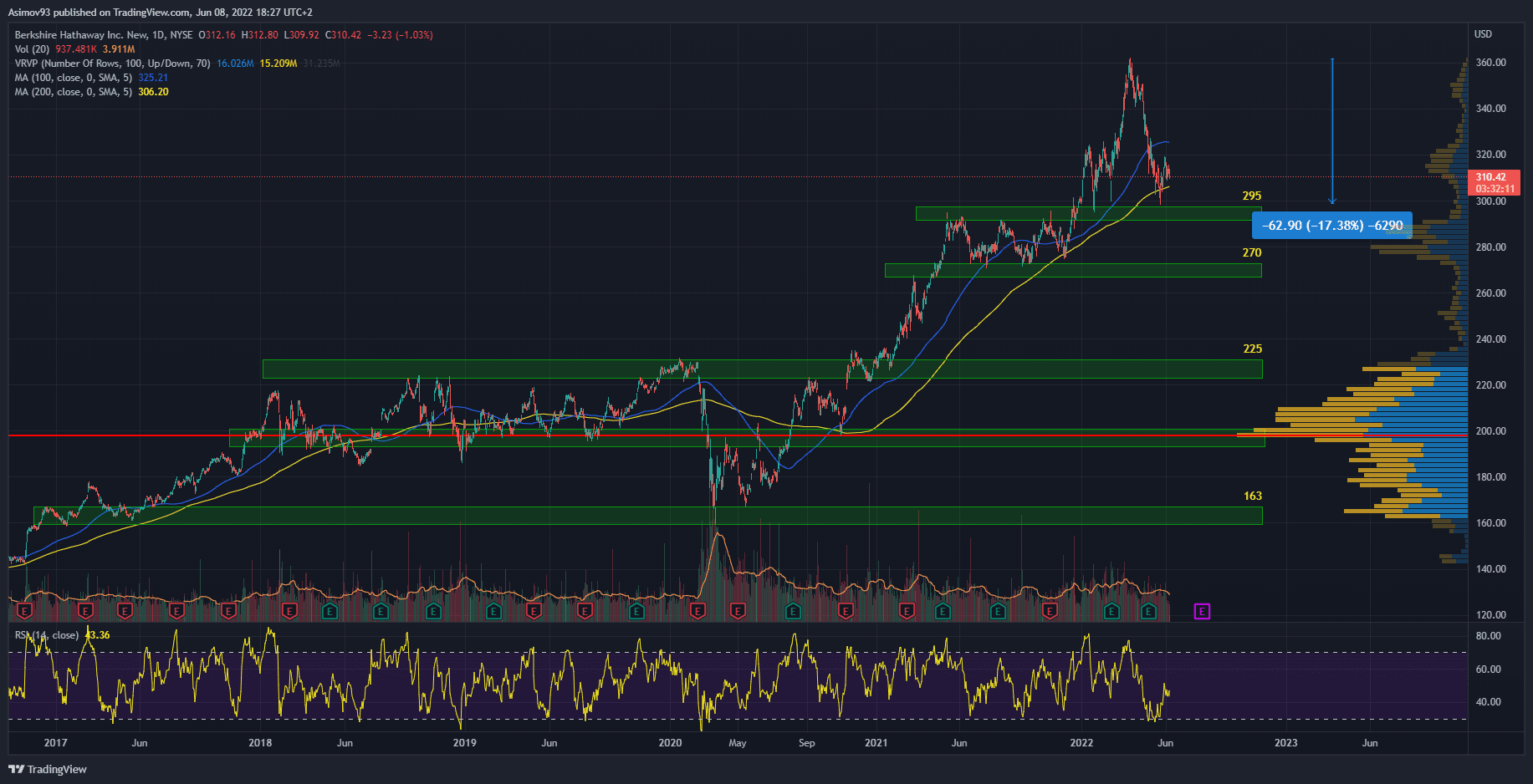The width and height of the screenshot is (1533, 784).
Task: Select the 270 support zone label
Action: (x=1251, y=252)
